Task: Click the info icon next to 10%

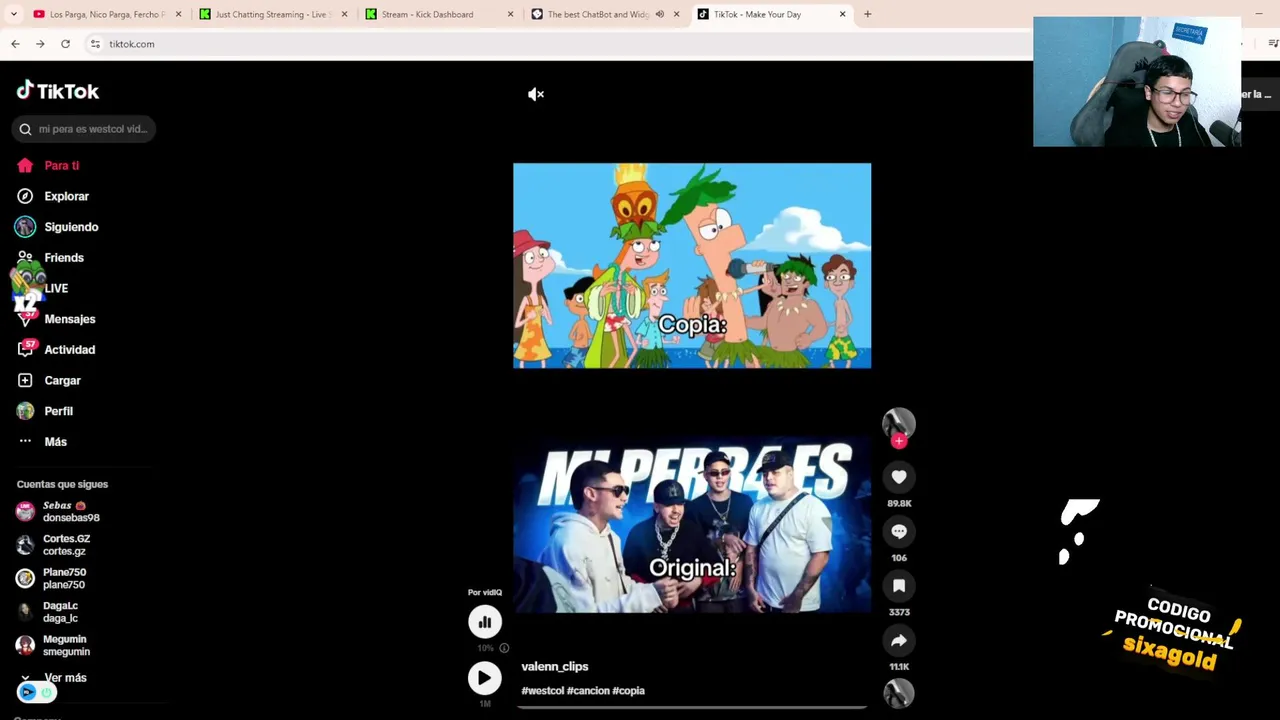Action: click(504, 648)
